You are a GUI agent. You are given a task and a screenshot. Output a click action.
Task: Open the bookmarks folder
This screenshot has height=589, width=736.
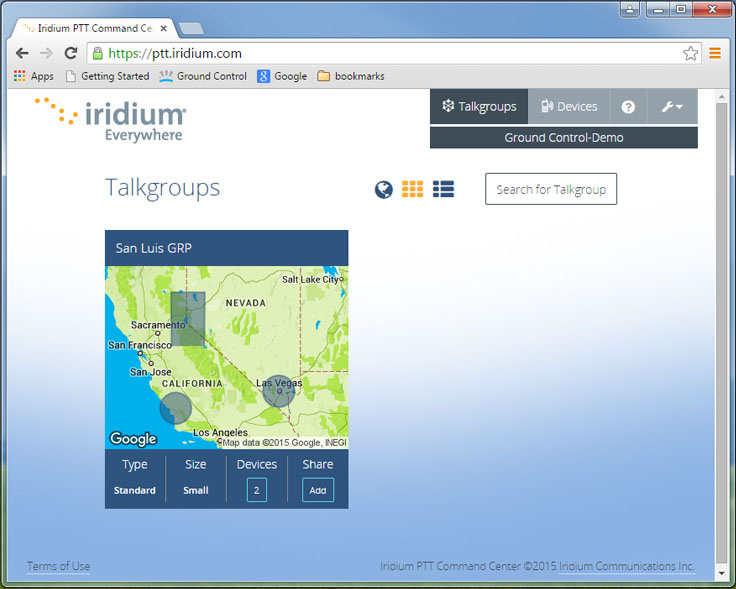(351, 76)
